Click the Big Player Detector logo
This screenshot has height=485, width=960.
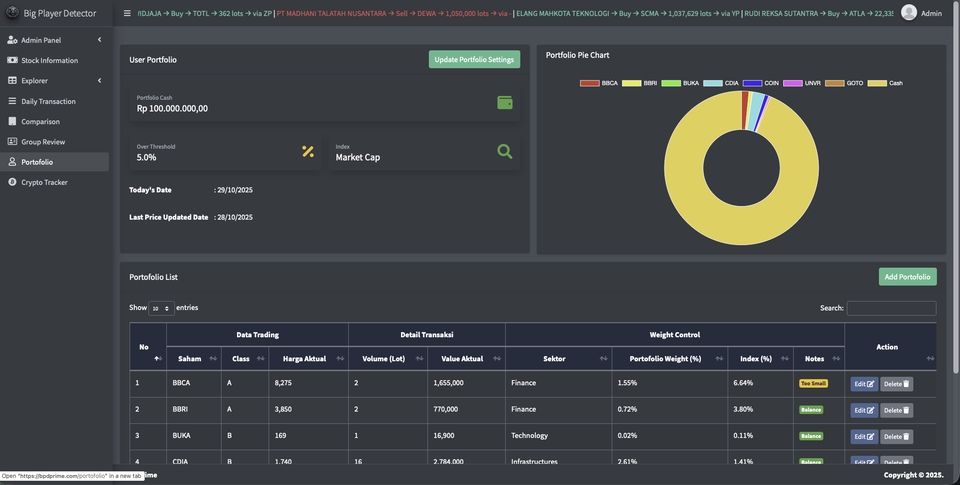tap(12, 13)
